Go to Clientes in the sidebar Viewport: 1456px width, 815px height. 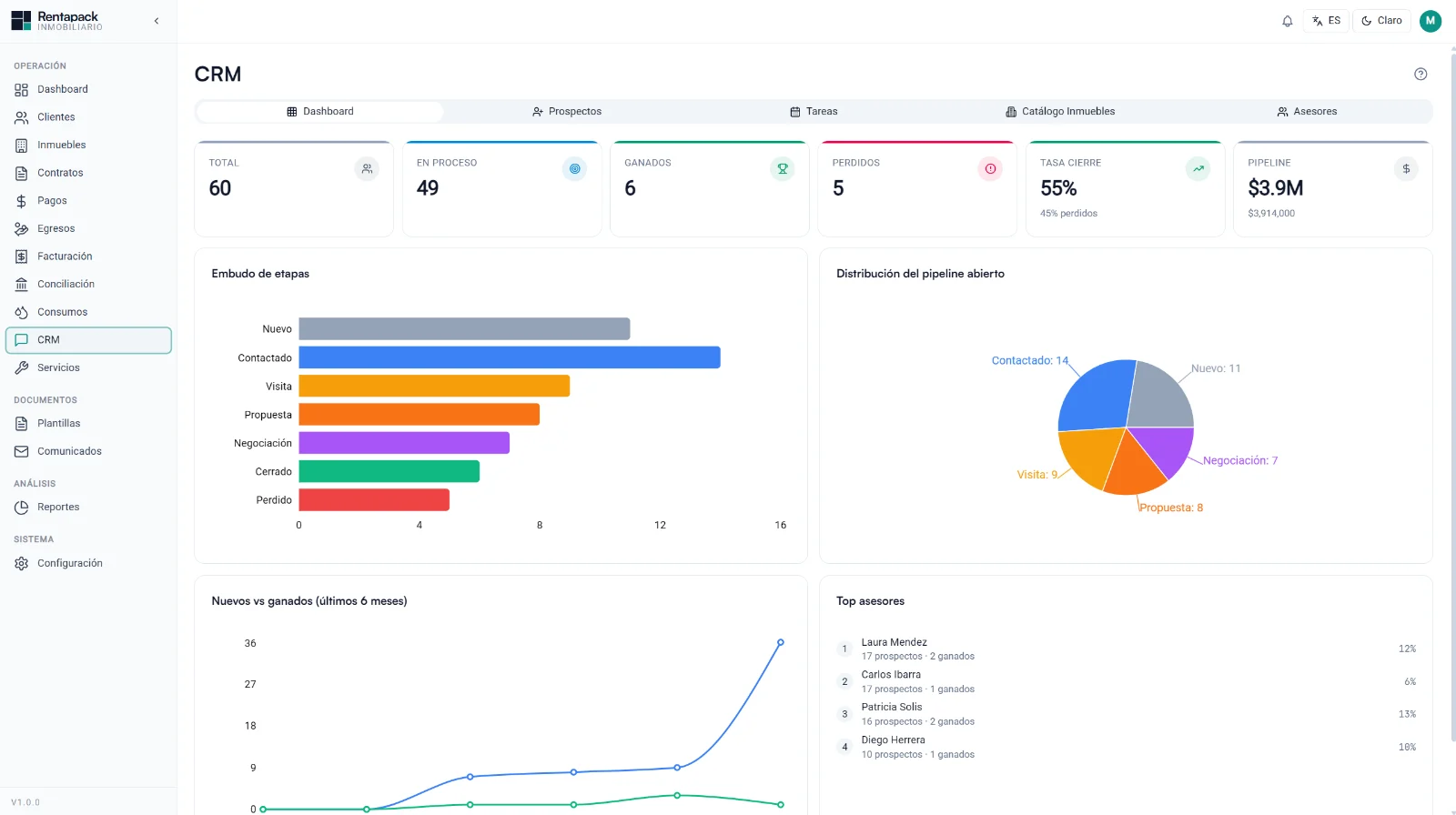click(88, 117)
